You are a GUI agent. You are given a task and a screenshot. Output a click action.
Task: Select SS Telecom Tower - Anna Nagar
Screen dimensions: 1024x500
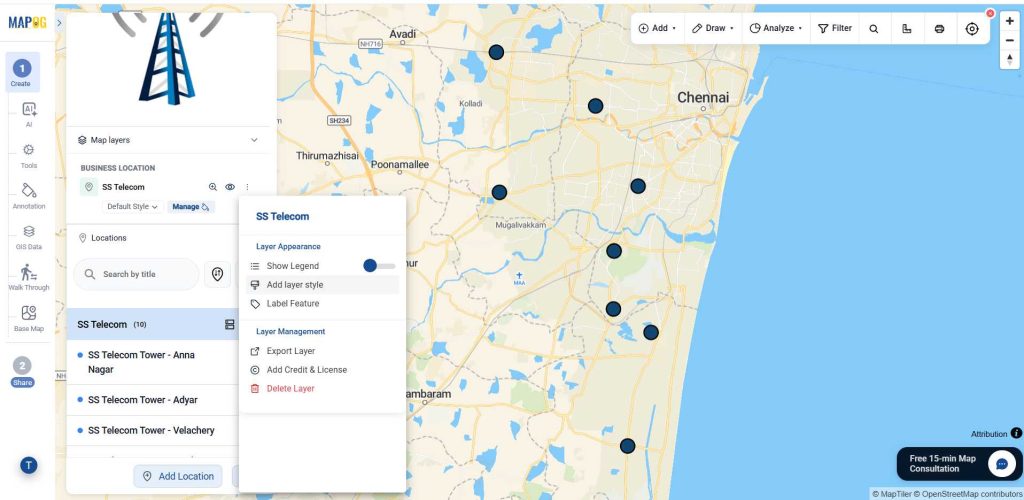pyautogui.click(x=154, y=362)
